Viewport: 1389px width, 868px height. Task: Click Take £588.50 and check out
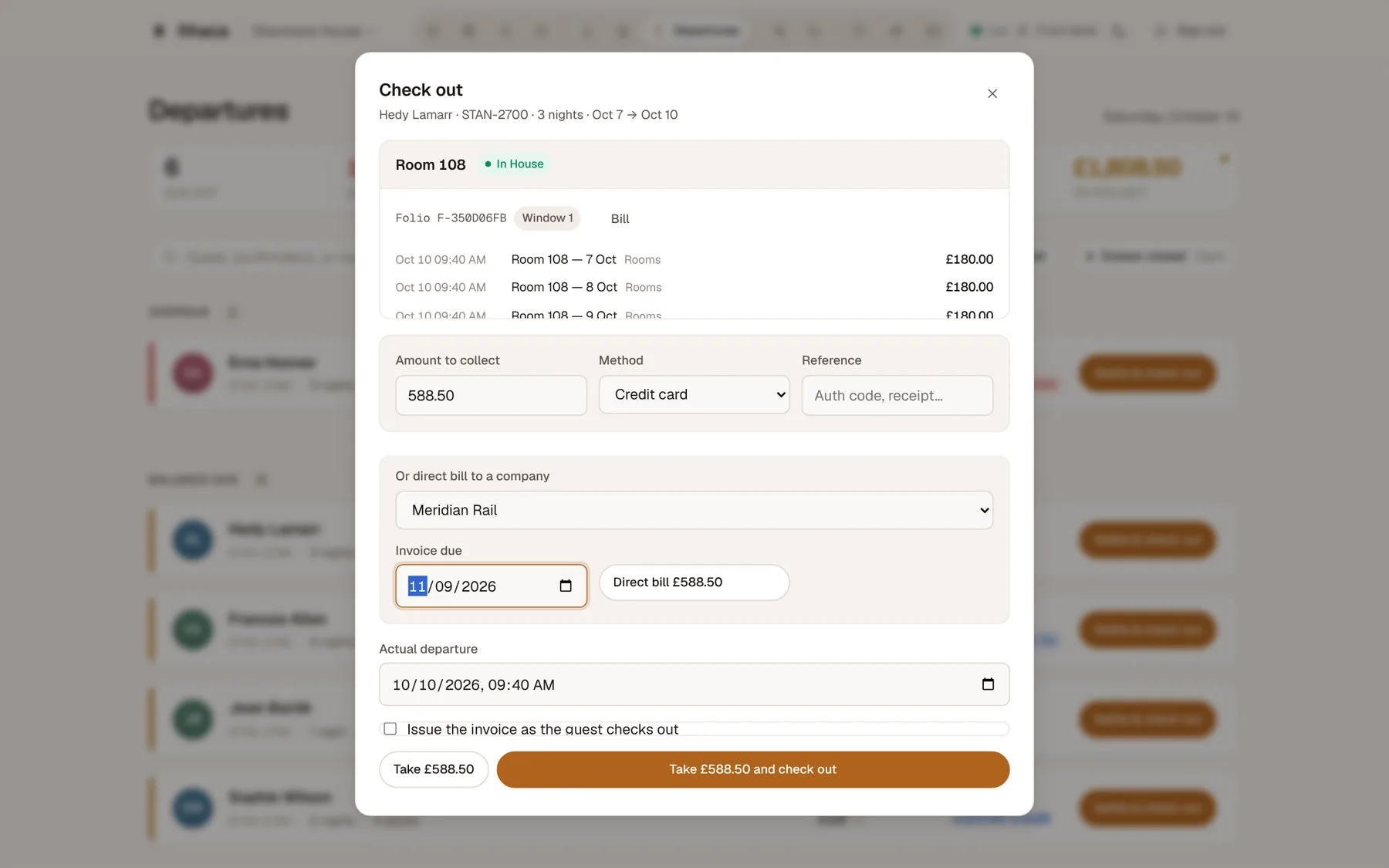click(753, 769)
